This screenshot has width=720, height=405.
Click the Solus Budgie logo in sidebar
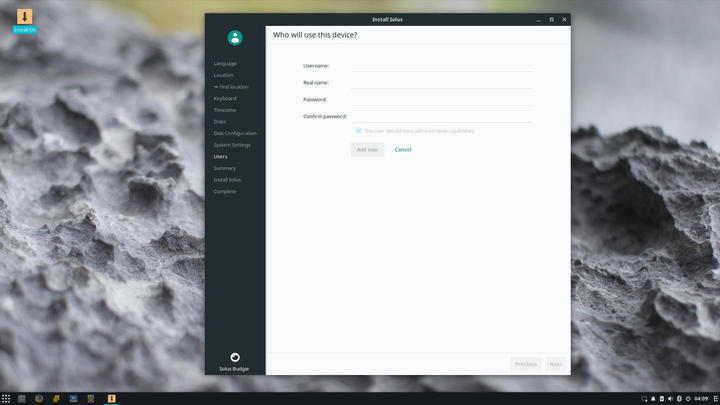pos(235,357)
